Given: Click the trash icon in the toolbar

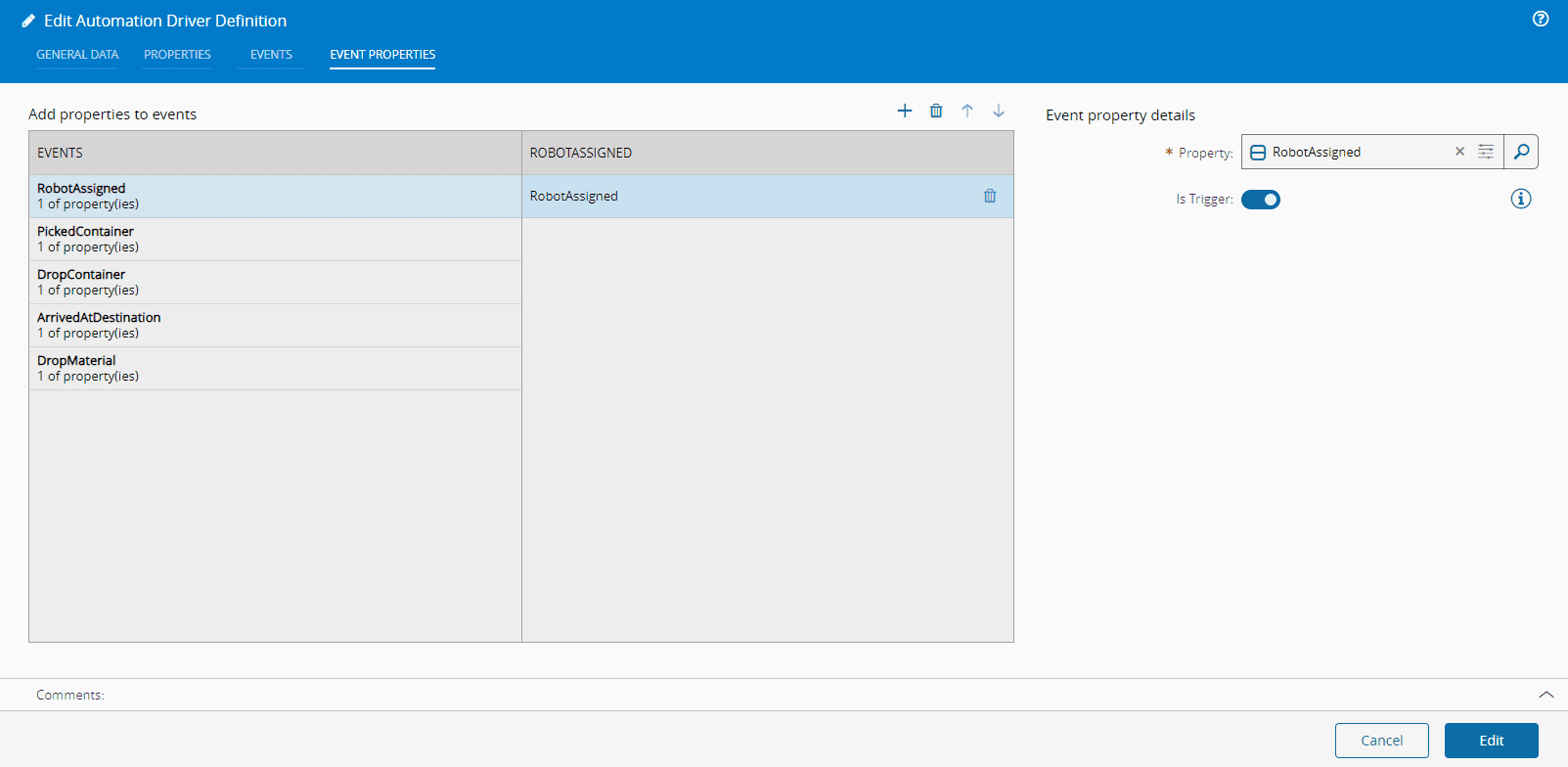Looking at the screenshot, I should 936,111.
